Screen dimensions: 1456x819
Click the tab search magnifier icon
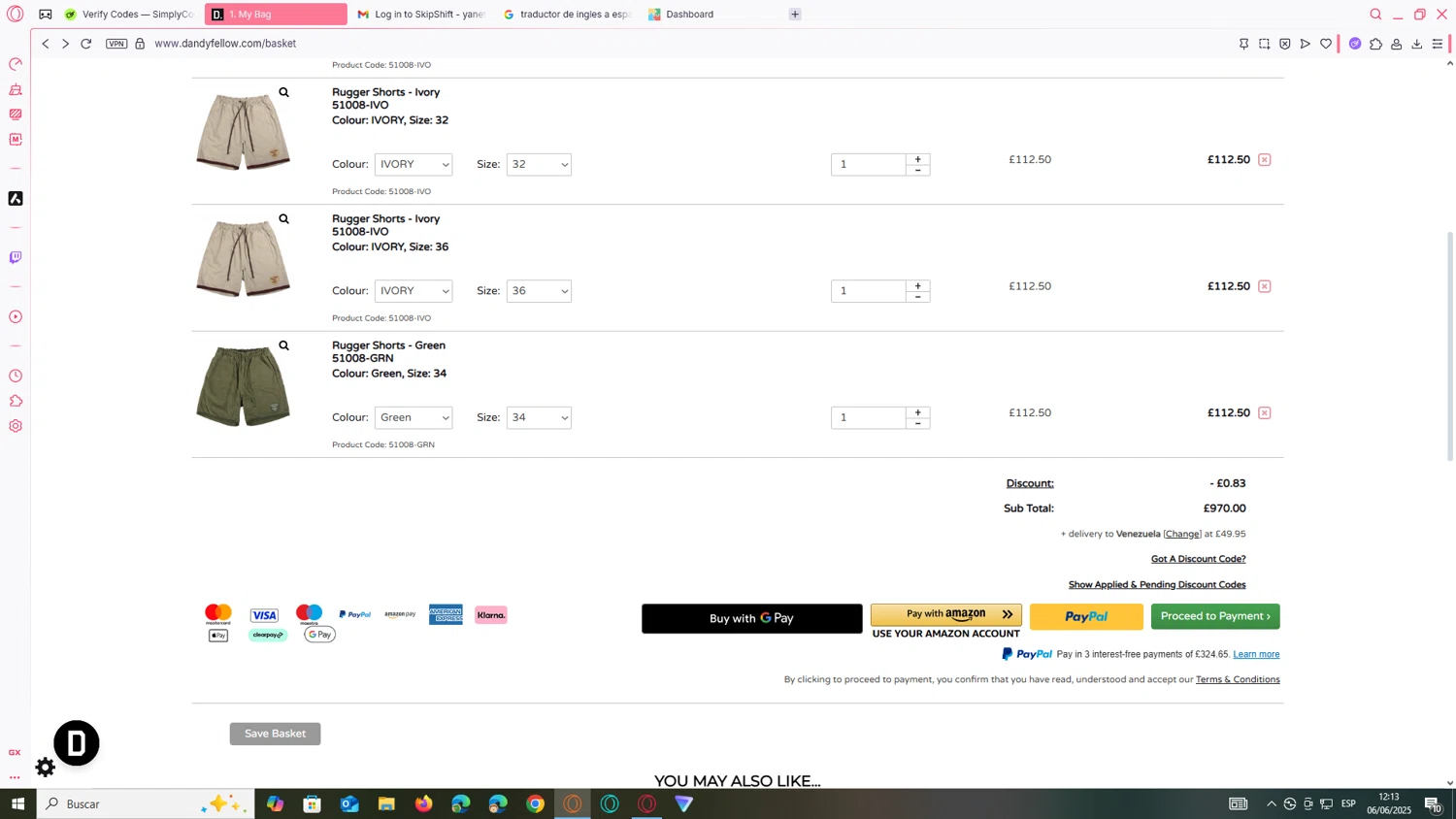click(1375, 14)
